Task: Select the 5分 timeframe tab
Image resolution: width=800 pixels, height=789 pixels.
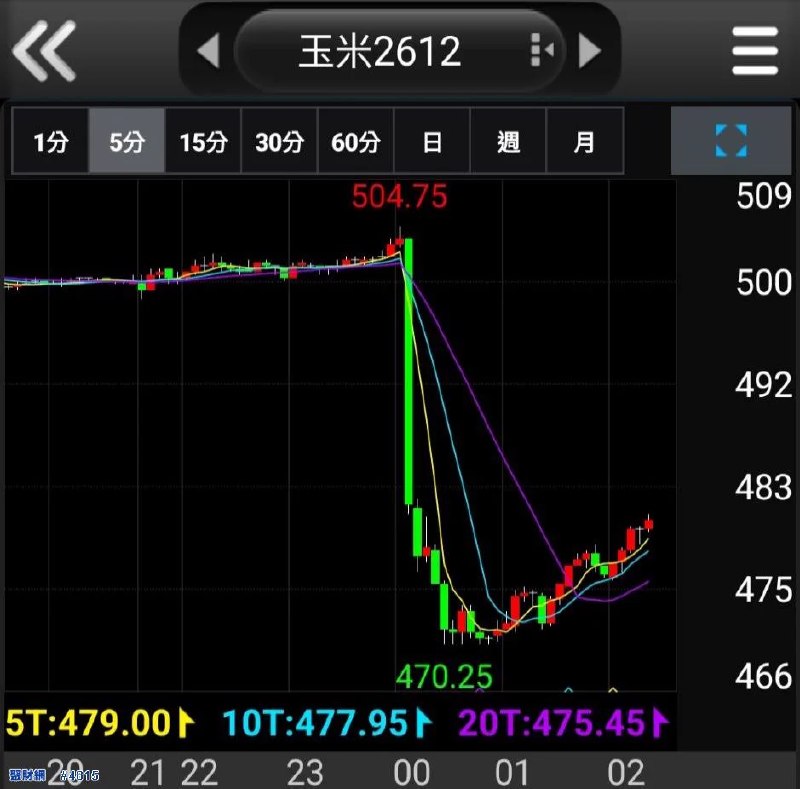Action: (127, 141)
